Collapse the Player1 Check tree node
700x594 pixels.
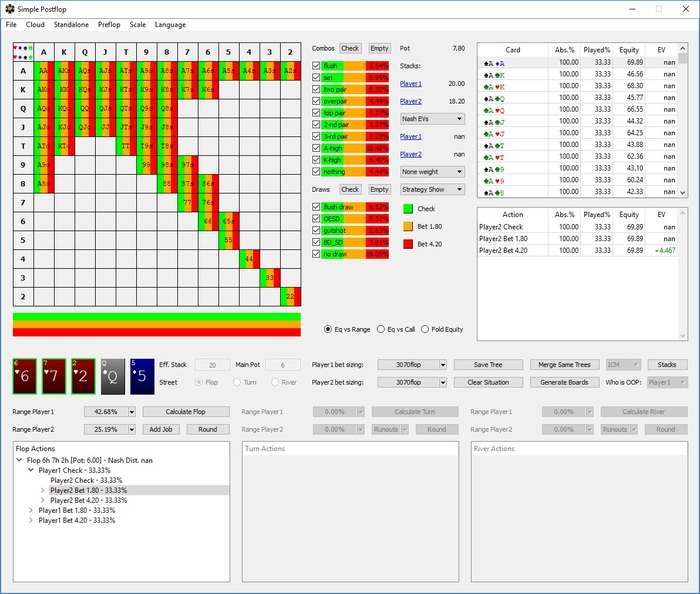click(31, 470)
